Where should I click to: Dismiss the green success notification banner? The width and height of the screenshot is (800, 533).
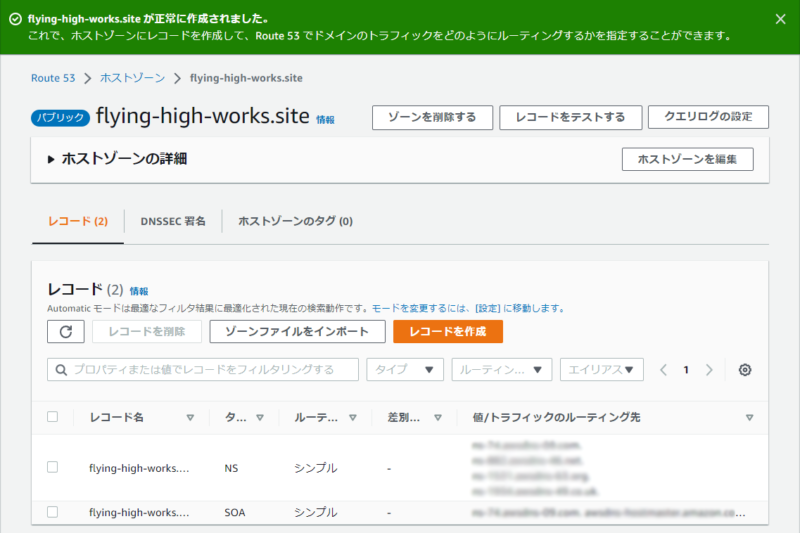780,19
